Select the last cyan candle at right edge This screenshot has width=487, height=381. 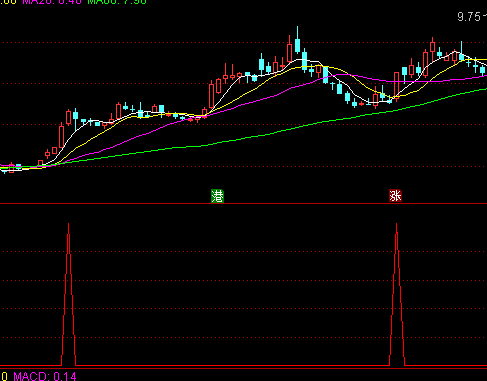[x=482, y=70]
